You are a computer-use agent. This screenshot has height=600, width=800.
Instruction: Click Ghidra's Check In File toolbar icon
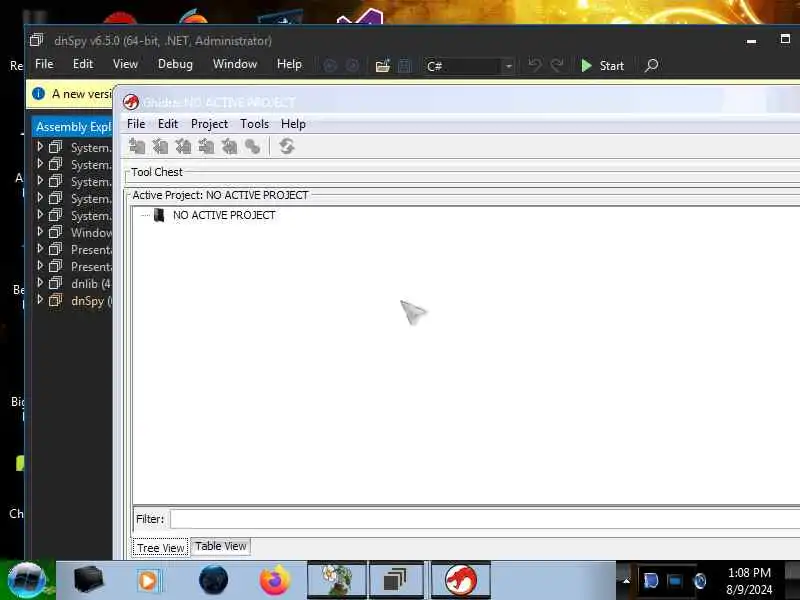point(207,146)
